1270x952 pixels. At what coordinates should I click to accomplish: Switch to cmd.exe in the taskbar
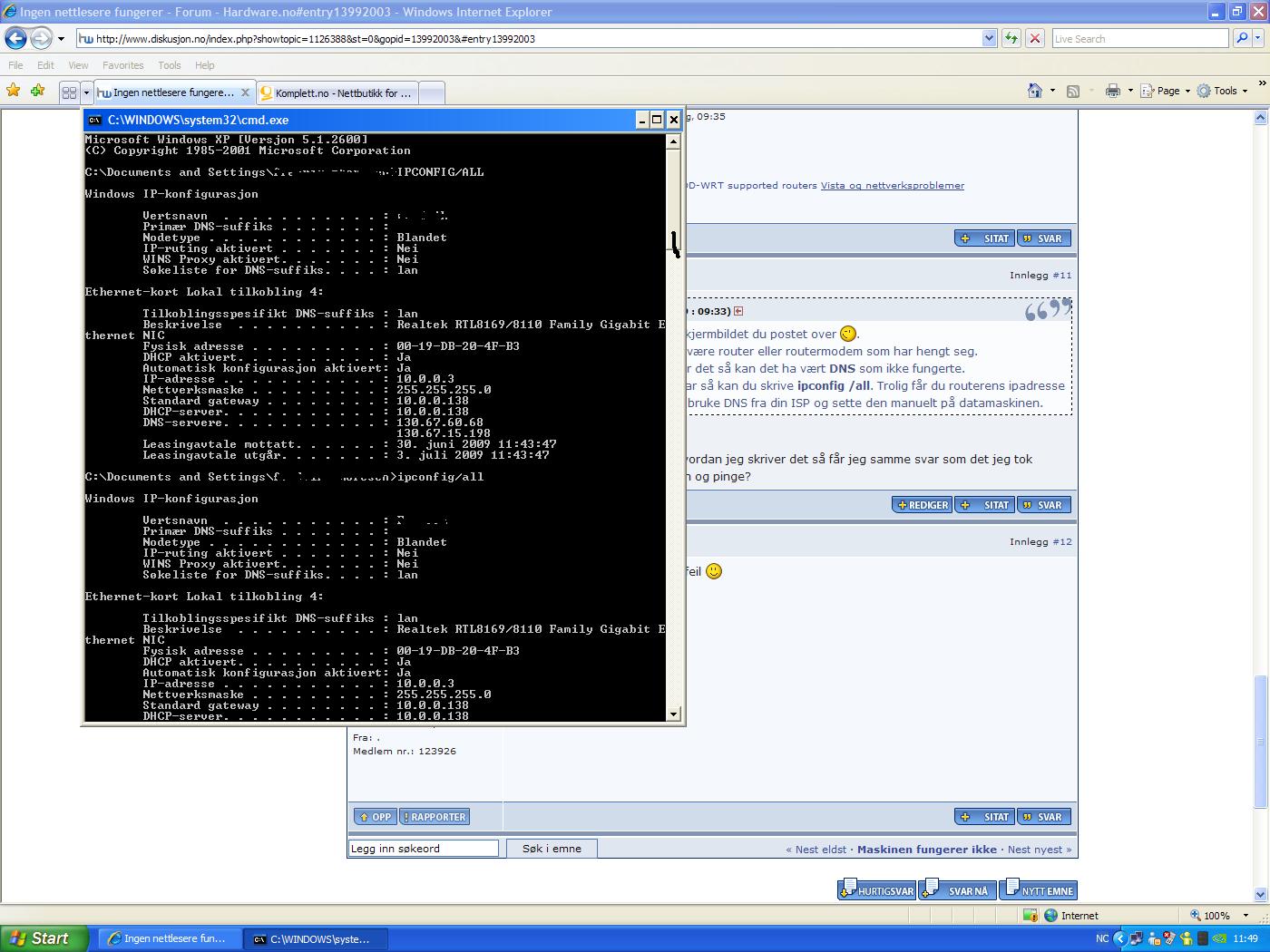tap(317, 939)
